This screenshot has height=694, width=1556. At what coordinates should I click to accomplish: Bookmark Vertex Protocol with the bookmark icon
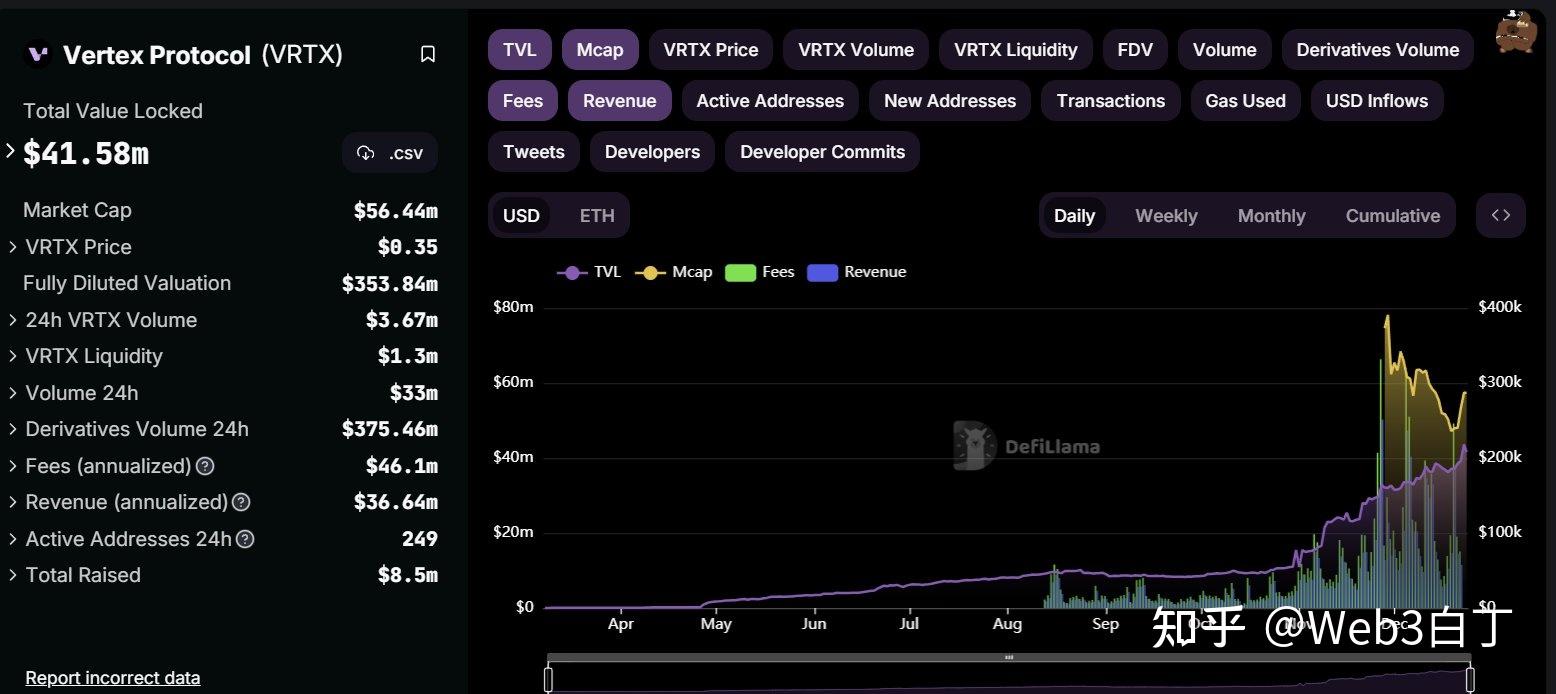[428, 54]
